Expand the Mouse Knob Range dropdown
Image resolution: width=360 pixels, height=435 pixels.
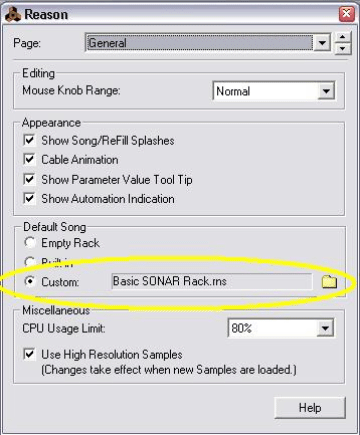pyautogui.click(x=326, y=91)
